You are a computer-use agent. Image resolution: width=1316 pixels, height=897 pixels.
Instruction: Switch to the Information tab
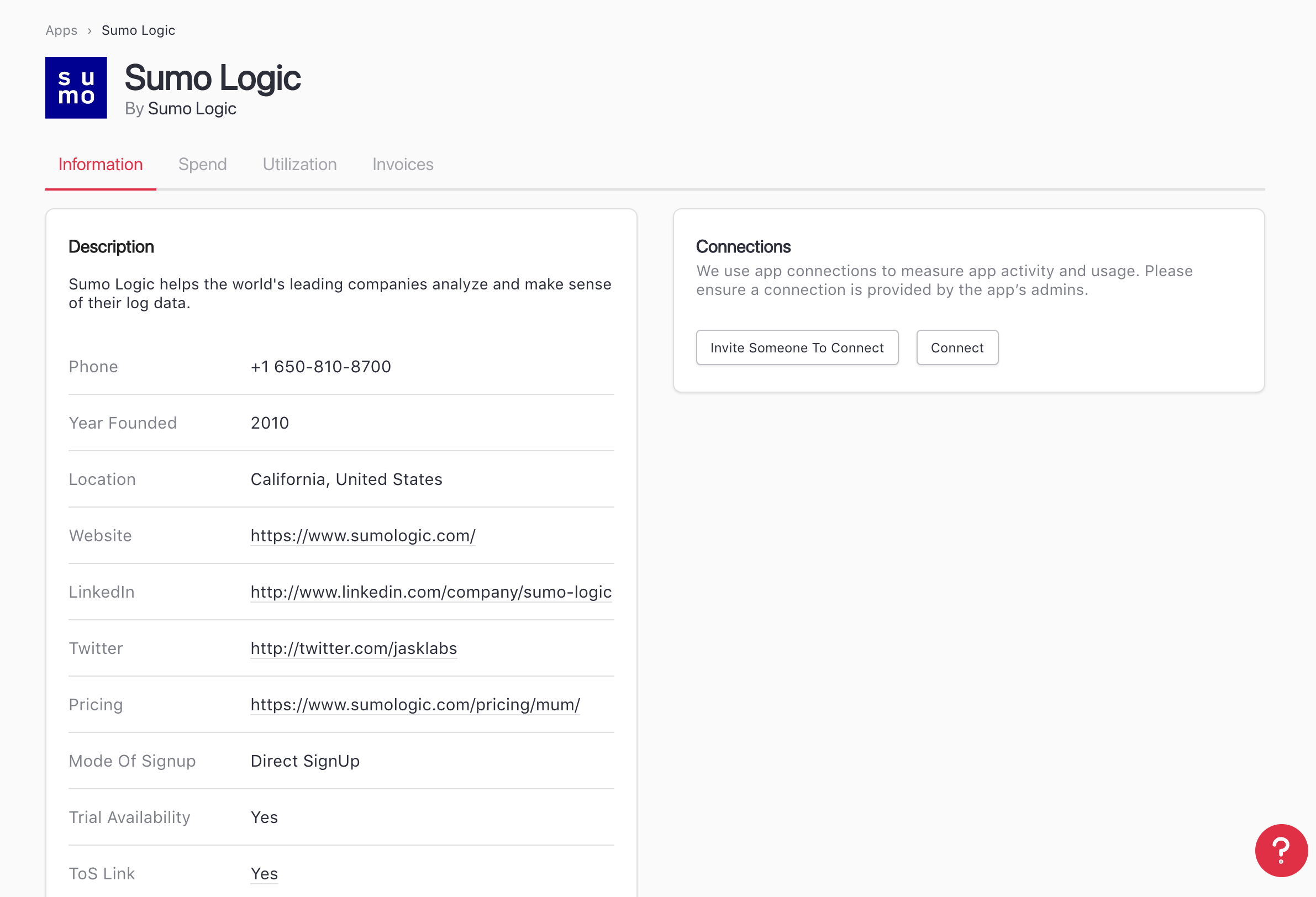pyautogui.click(x=100, y=164)
